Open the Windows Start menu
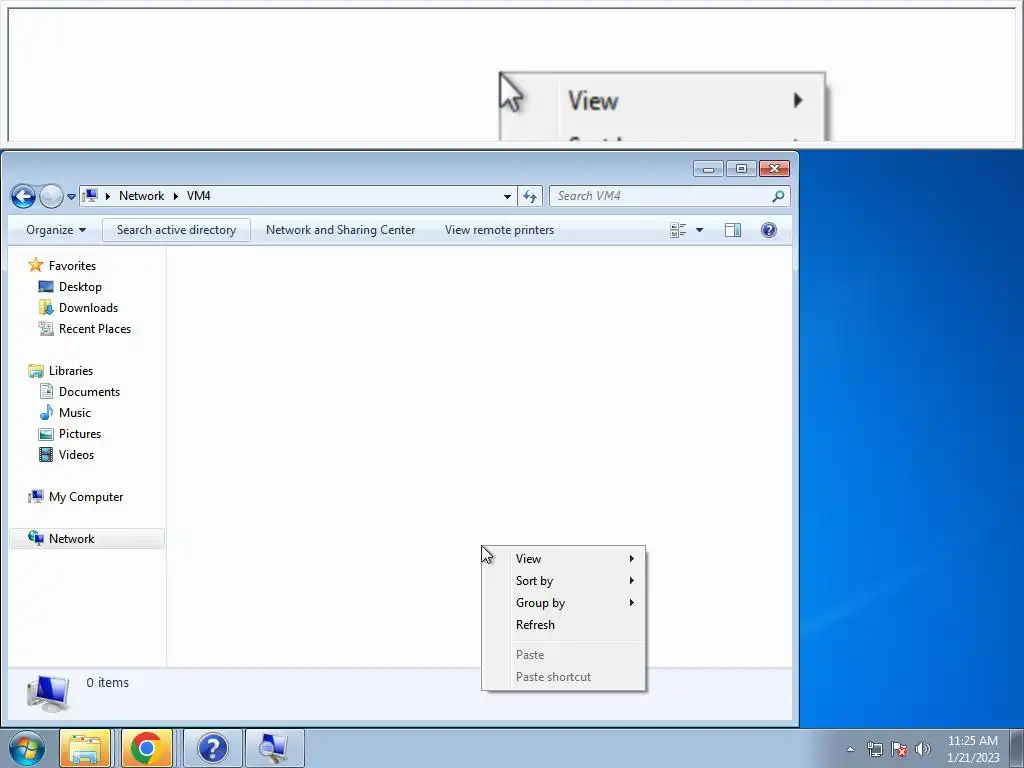Screen dimensions: 1024x768 coord(26,748)
